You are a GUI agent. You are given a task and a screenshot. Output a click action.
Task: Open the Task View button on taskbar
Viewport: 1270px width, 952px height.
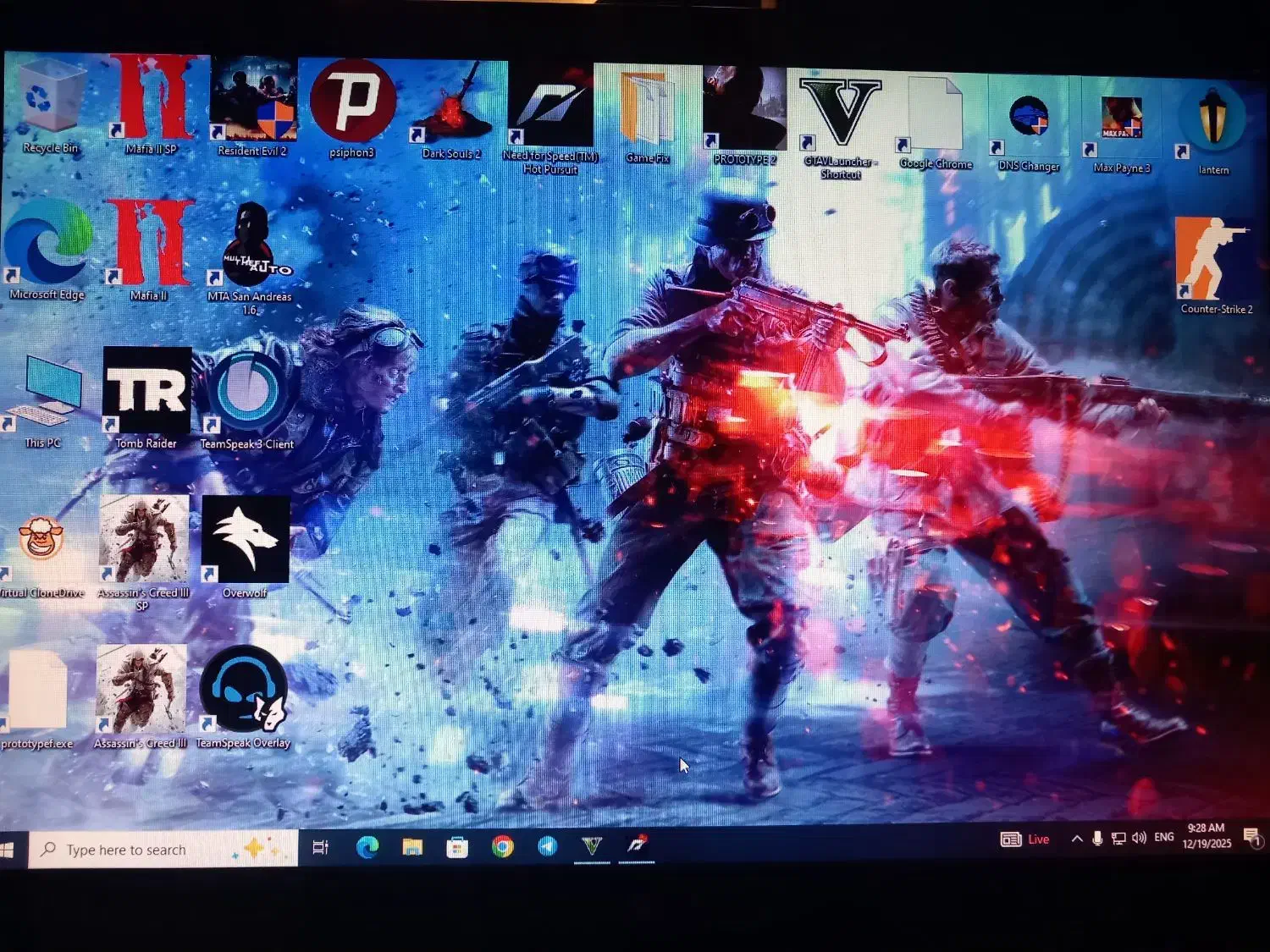(x=321, y=847)
